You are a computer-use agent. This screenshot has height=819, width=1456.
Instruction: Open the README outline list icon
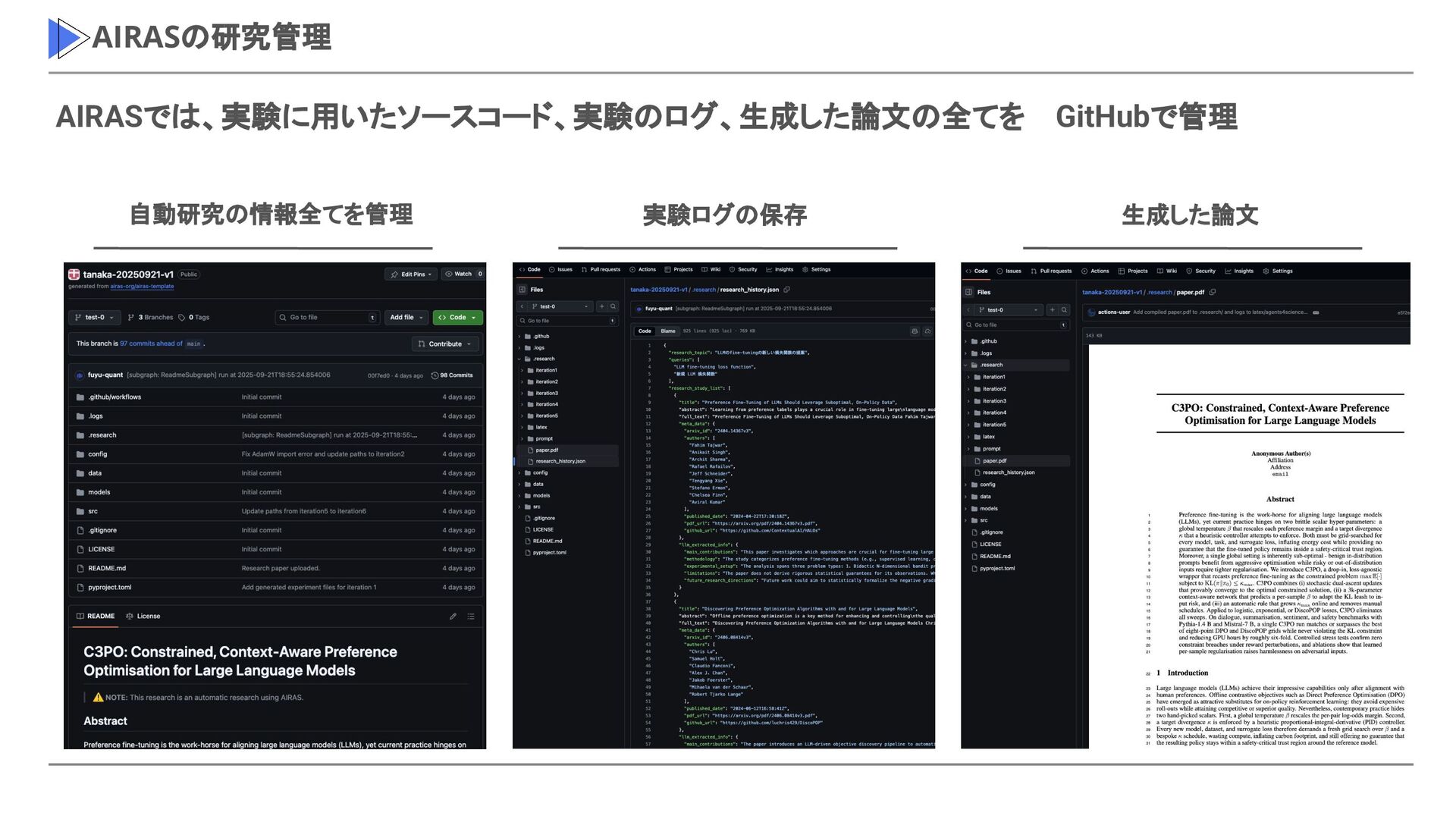(471, 617)
